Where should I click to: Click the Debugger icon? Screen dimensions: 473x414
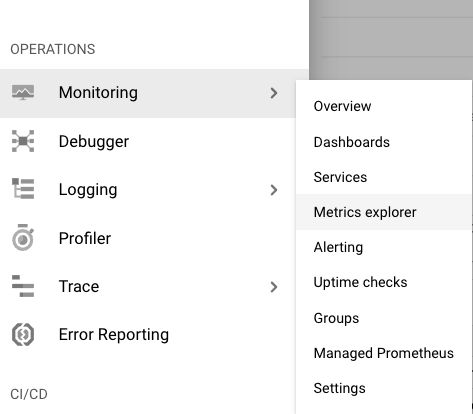point(23,141)
